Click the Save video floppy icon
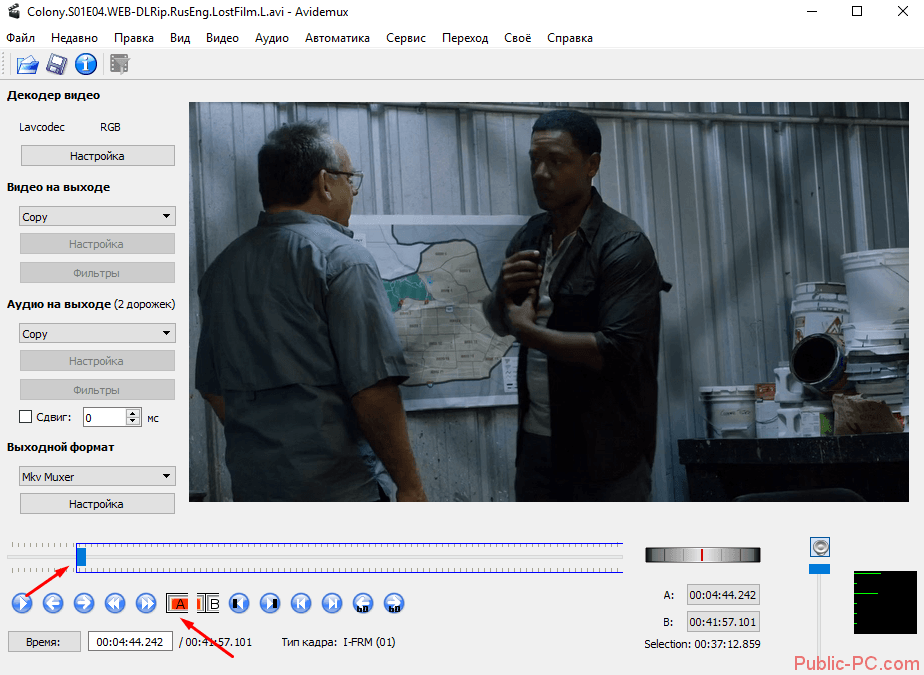 57,65
